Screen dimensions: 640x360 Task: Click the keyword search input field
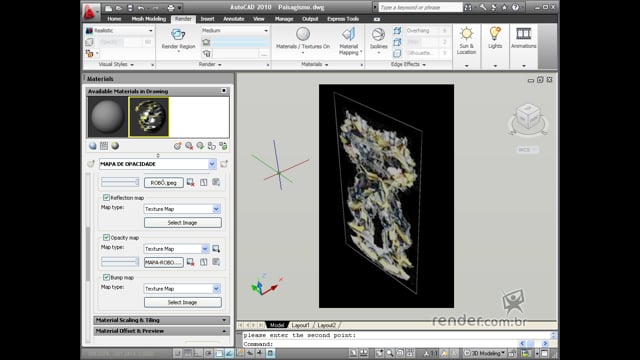click(x=420, y=7)
